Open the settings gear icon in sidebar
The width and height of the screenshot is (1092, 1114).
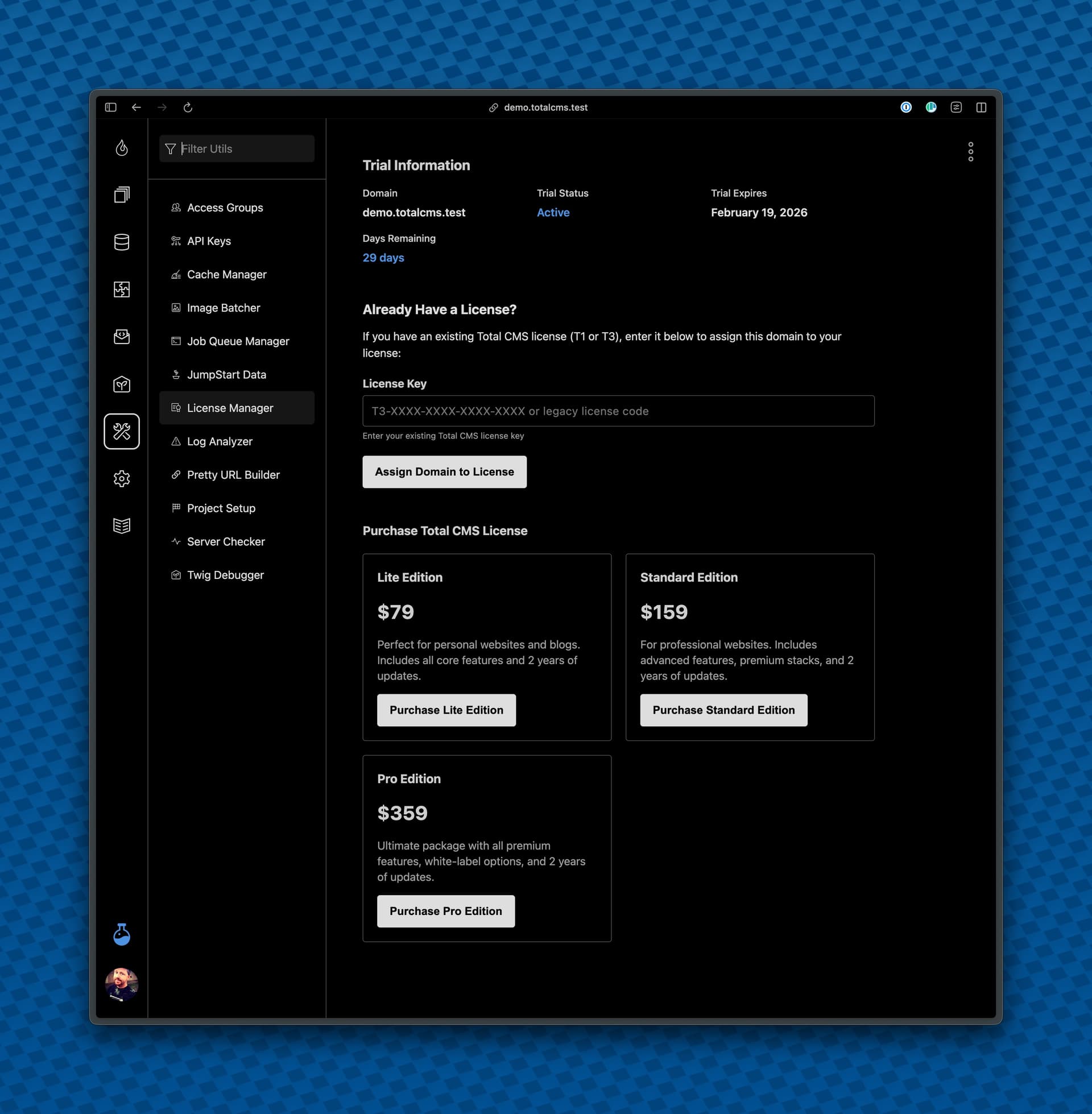pos(122,479)
